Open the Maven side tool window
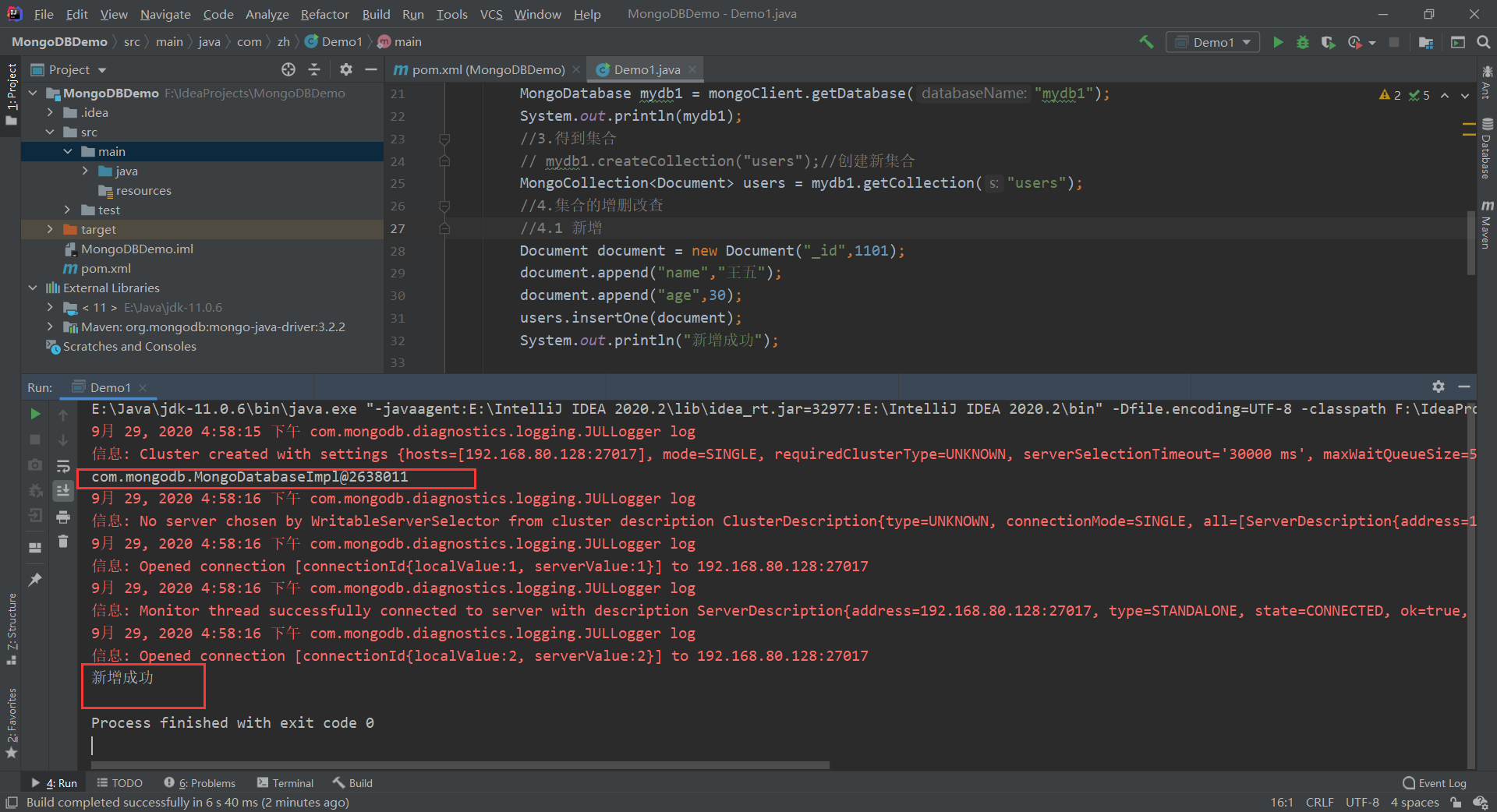This screenshot has width=1497, height=812. [1487, 224]
